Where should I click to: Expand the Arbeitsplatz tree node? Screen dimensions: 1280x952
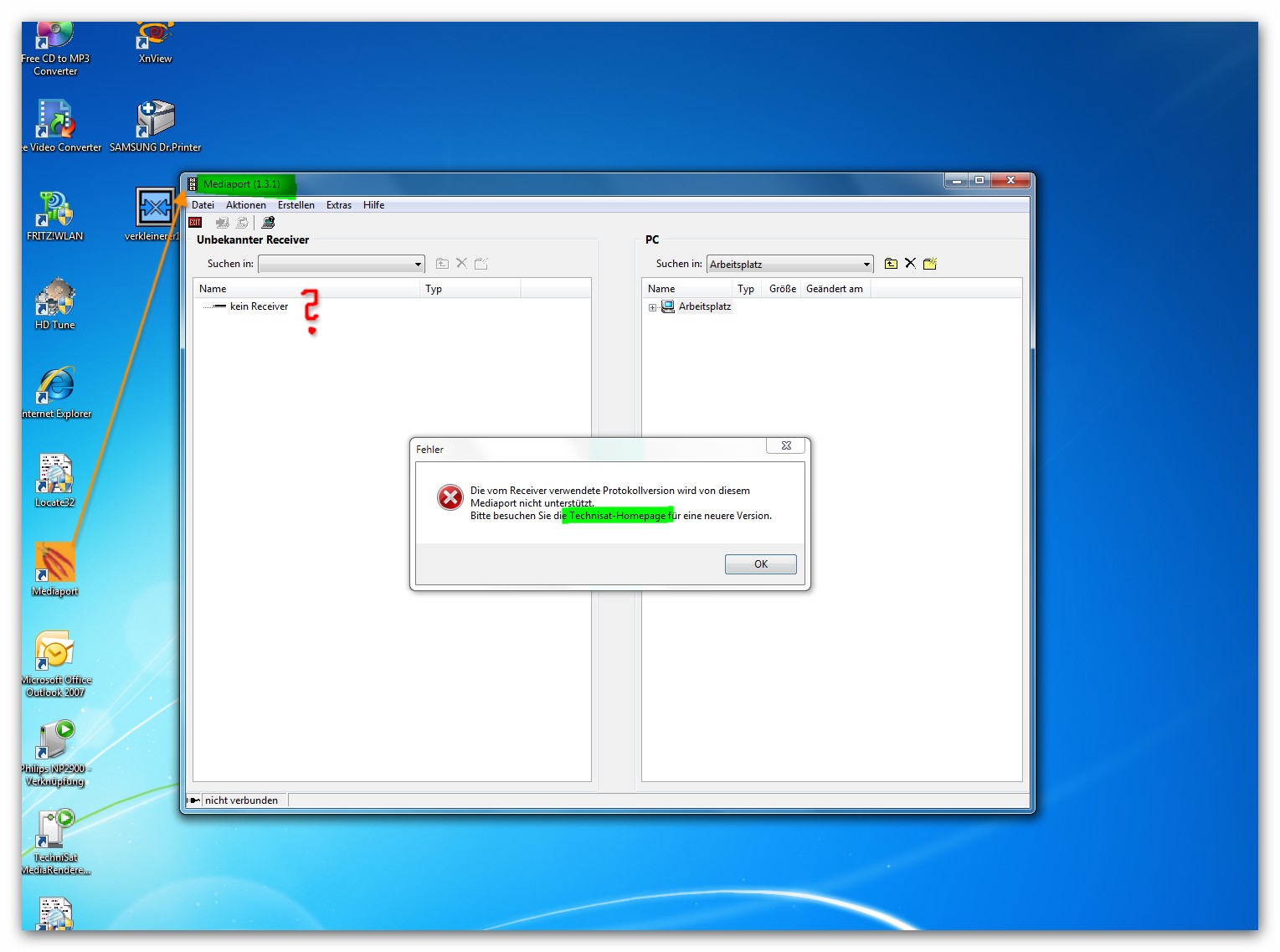pos(652,307)
